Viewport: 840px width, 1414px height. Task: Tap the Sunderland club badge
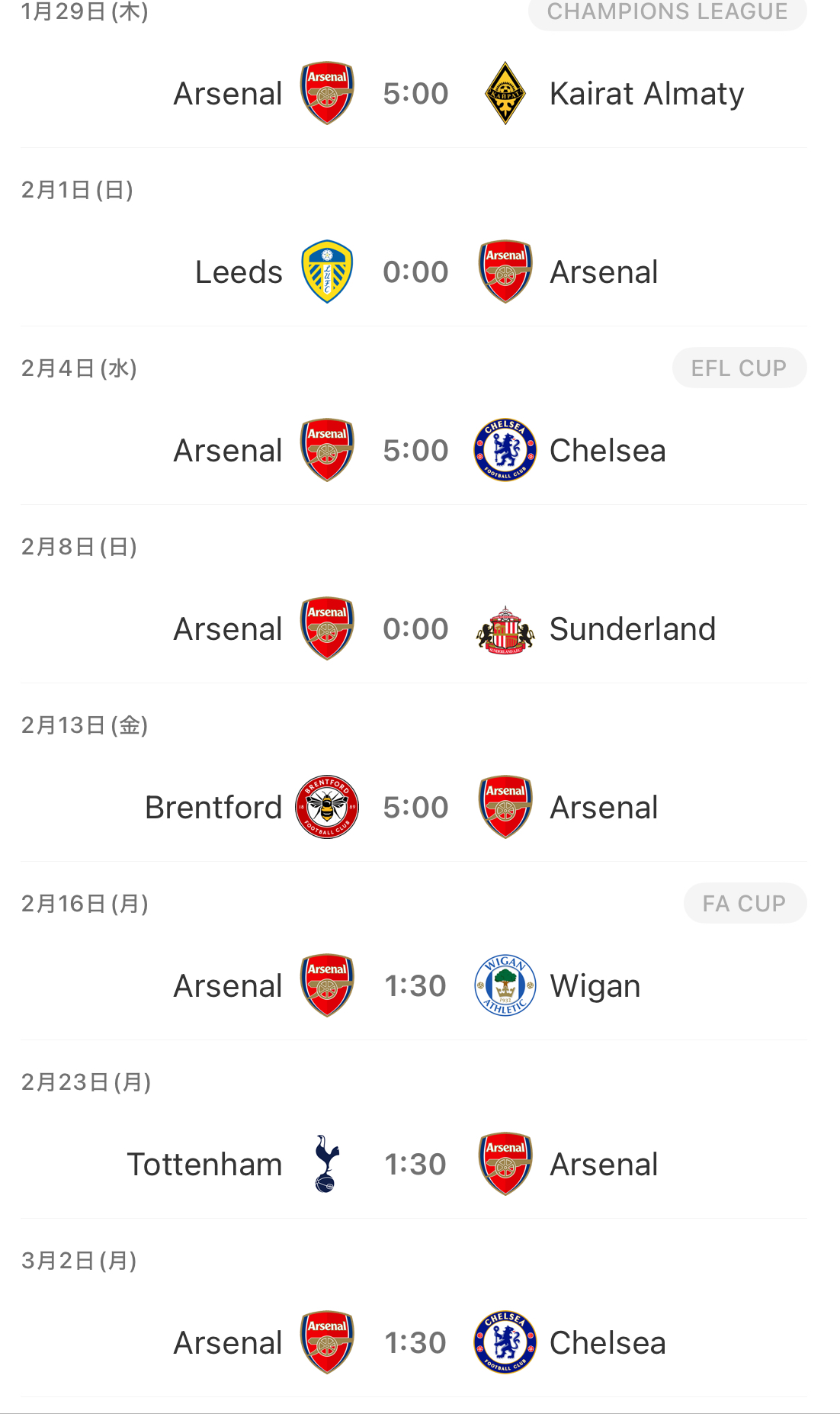(505, 629)
